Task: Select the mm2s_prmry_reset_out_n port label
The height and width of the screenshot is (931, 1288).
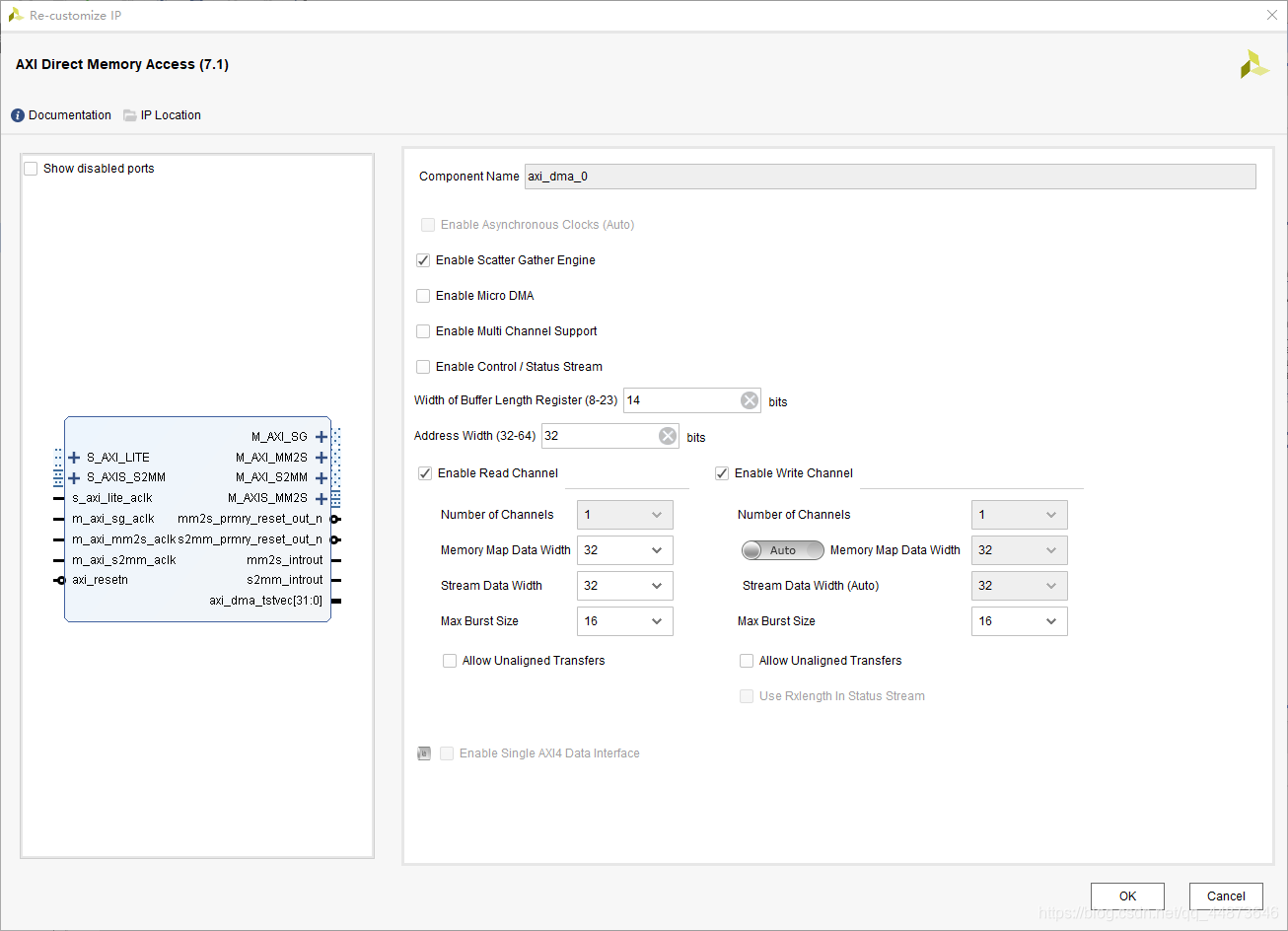Action: pos(250,519)
